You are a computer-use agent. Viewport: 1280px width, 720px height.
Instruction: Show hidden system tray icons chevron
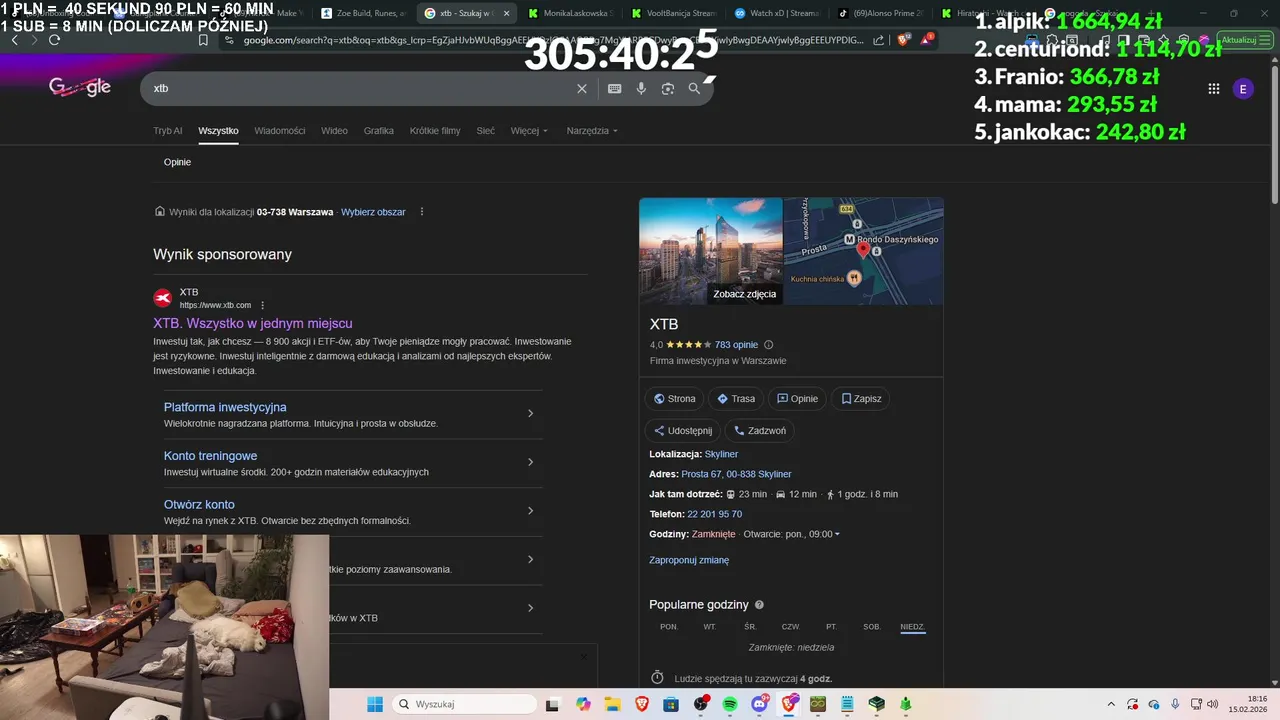point(1110,704)
